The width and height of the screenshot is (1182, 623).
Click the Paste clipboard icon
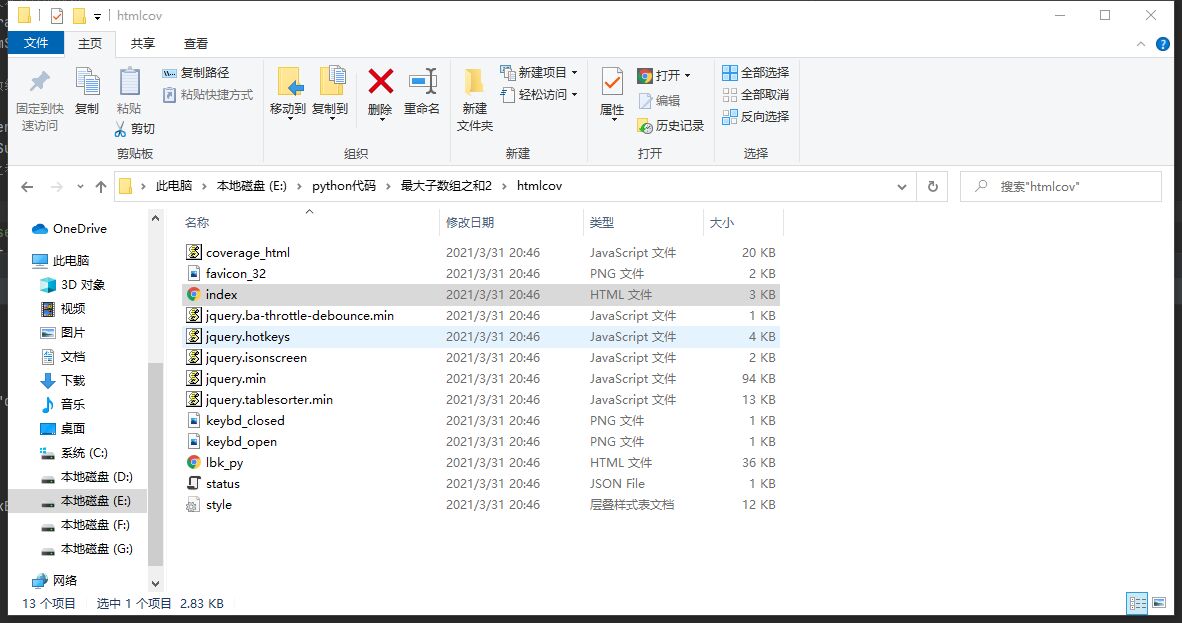point(130,81)
